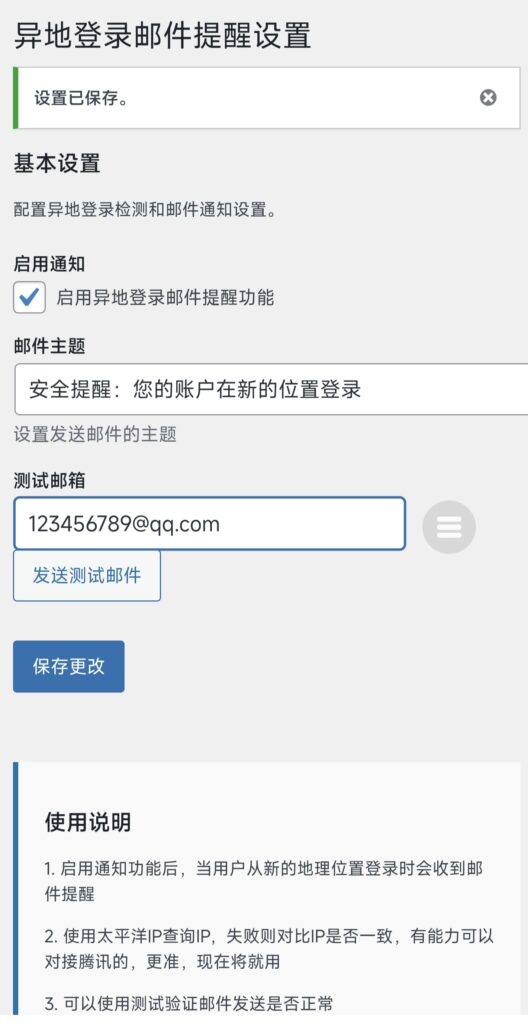
Task: Click the 测试邮箱 field label
Action: 50,481
